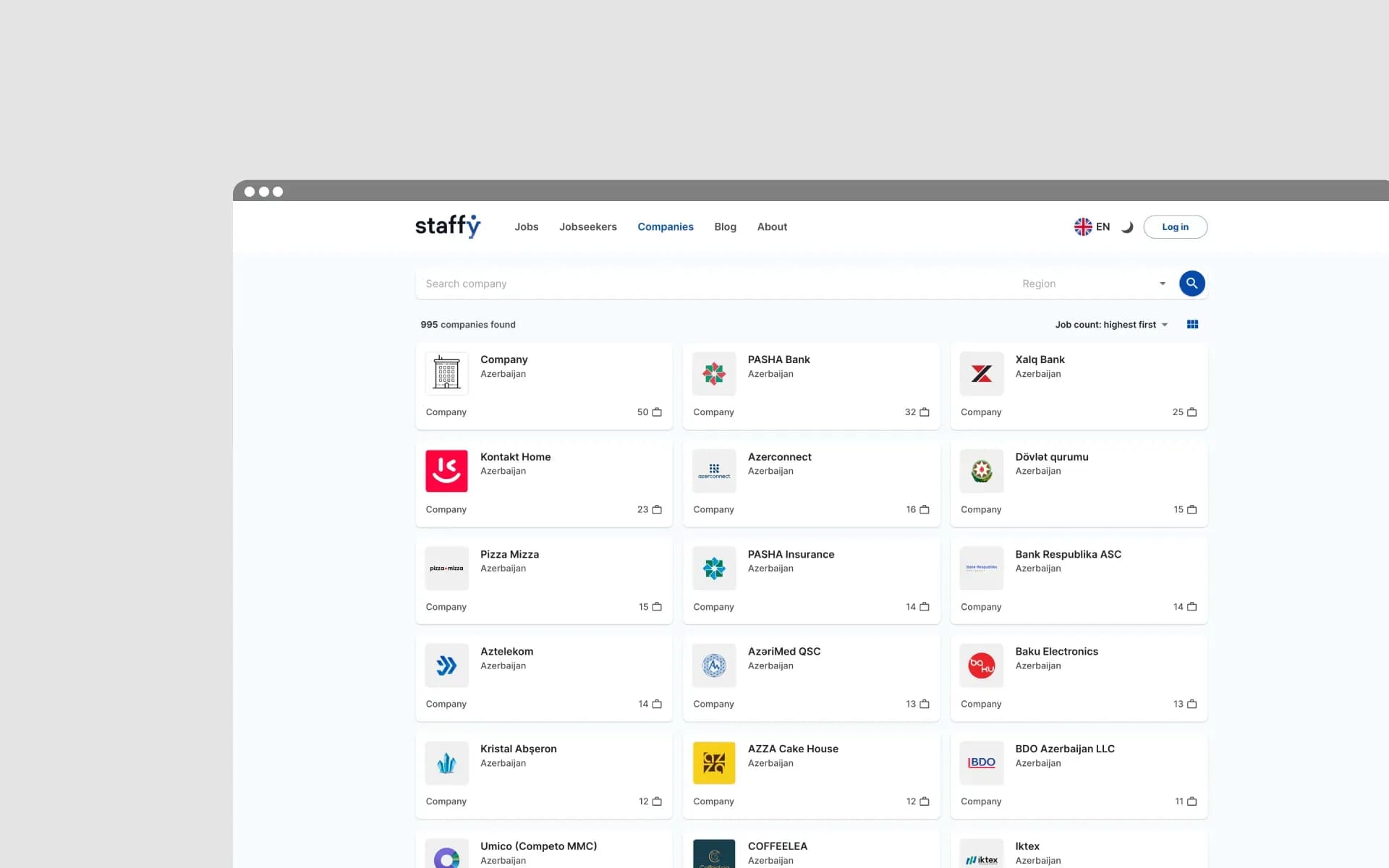Click the Pizza Mizza logo

446,568
